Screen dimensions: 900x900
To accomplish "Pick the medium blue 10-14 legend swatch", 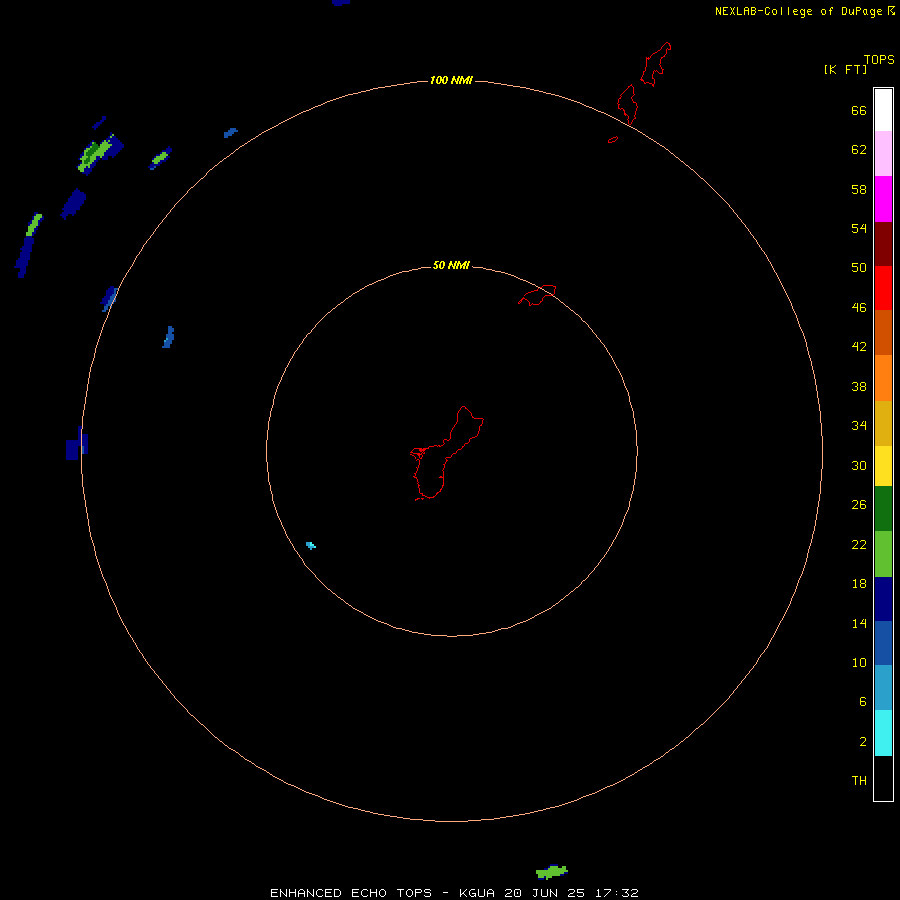I will coord(883,643).
